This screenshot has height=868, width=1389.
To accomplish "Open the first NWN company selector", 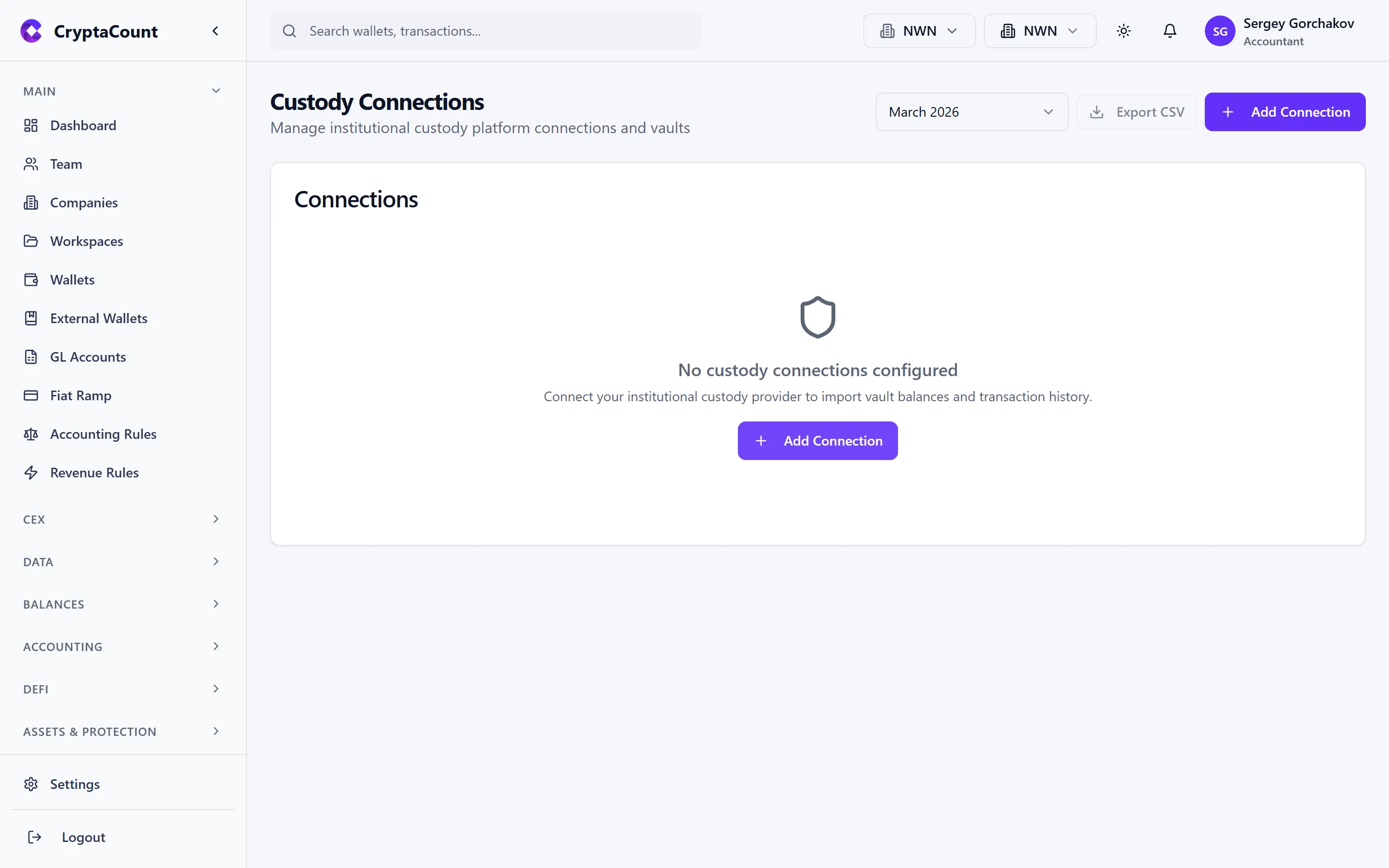I will 918,30.
